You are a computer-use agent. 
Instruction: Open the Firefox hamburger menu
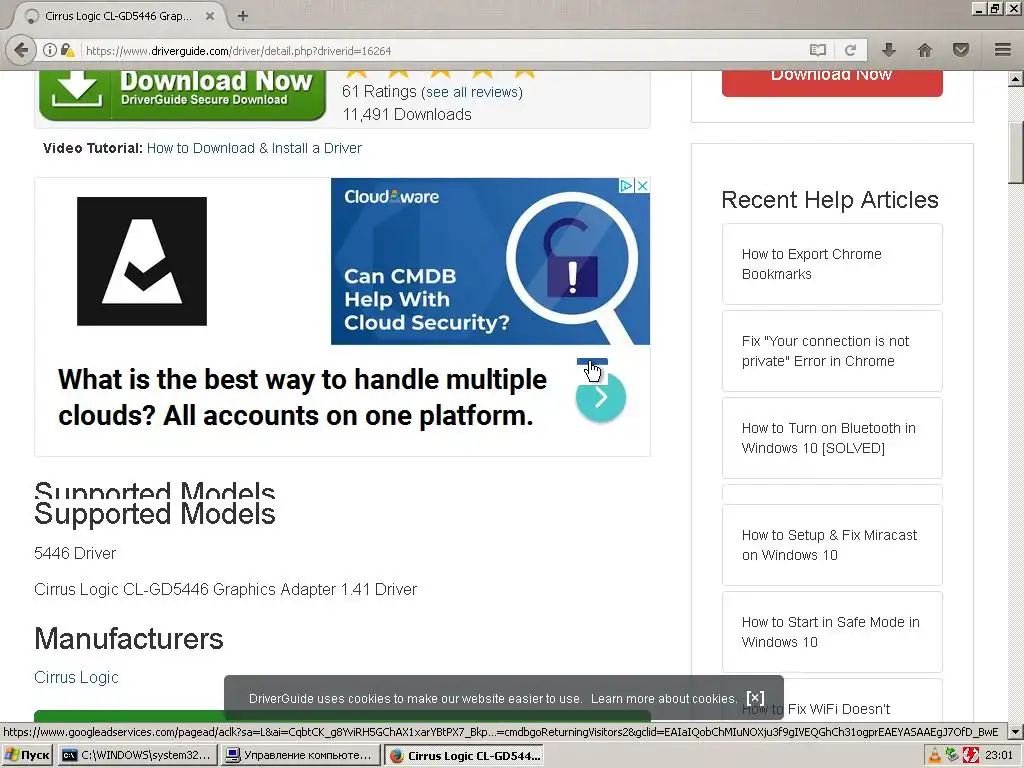[1003, 50]
